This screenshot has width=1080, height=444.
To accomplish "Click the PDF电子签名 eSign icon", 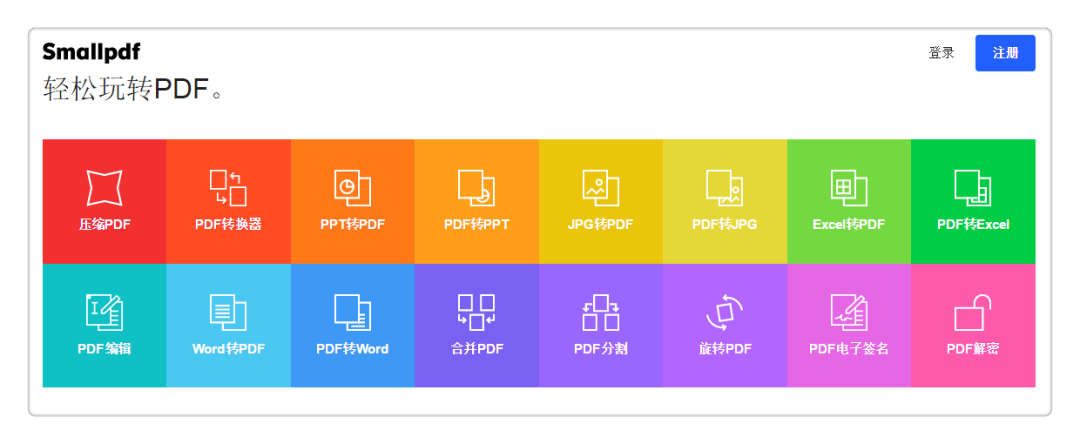I will click(848, 312).
